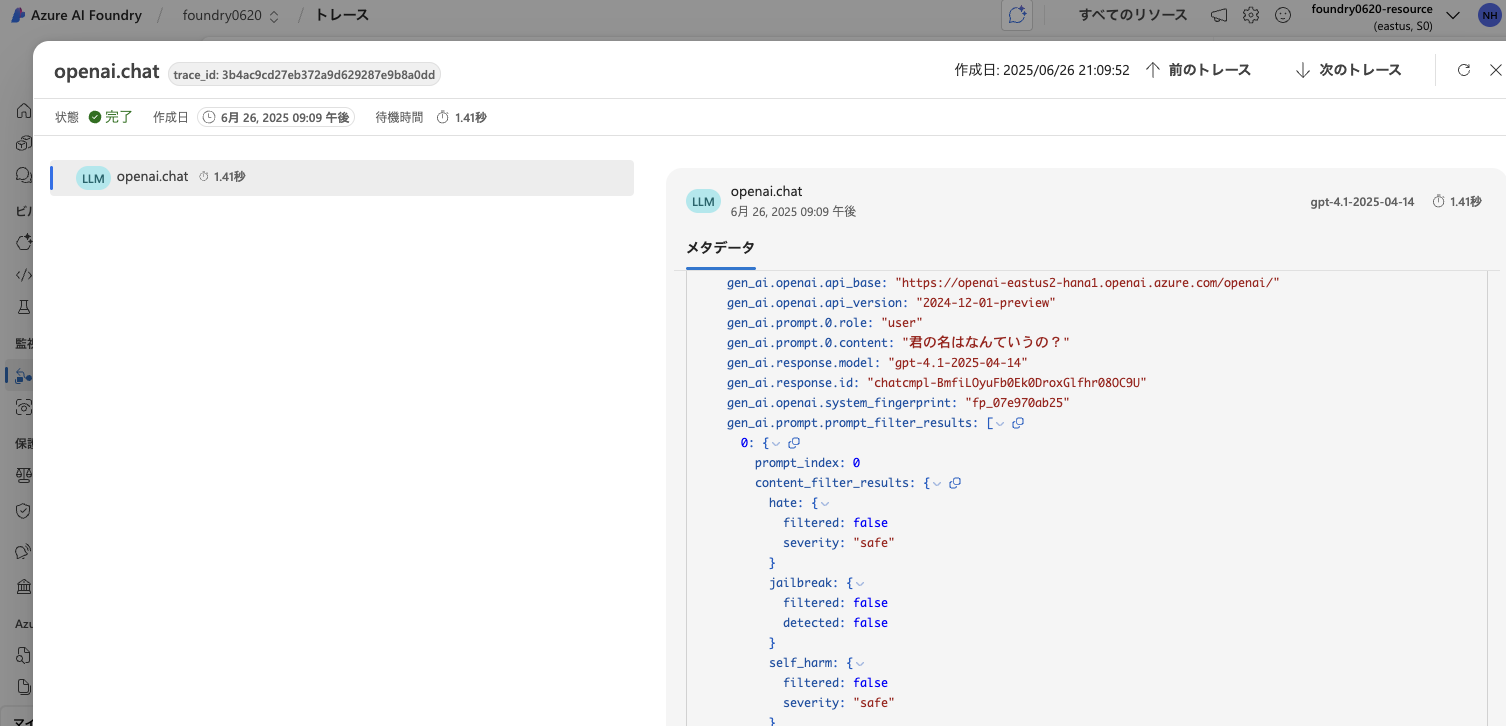Click the prompt role "user" value

pyautogui.click(x=901, y=323)
